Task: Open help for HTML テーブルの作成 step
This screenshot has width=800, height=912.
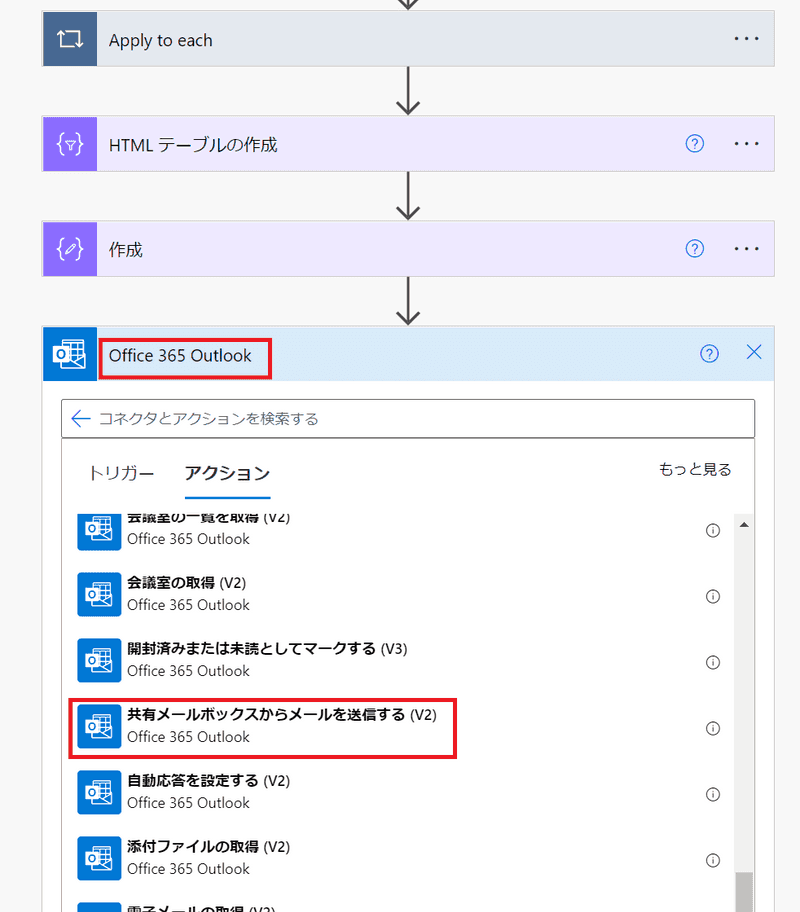Action: pos(695,144)
